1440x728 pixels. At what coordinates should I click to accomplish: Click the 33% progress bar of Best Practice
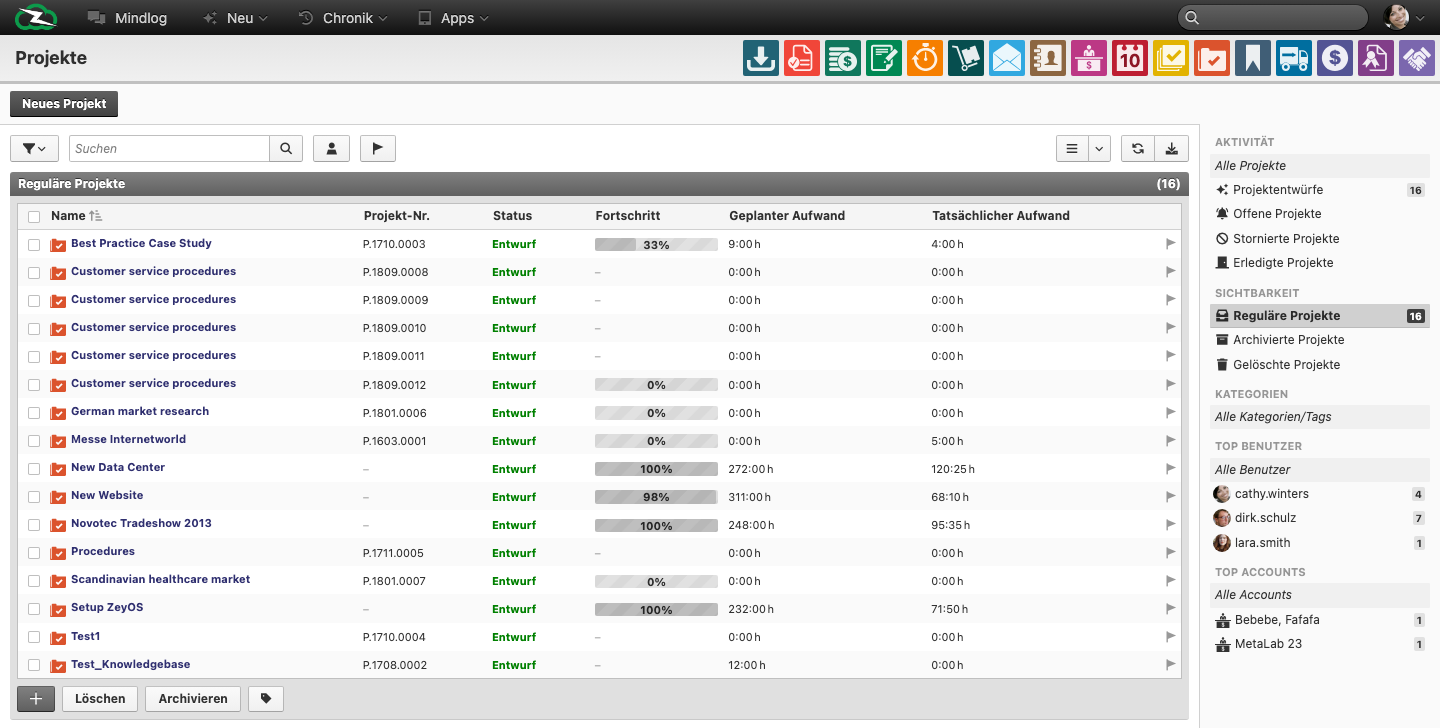656,244
